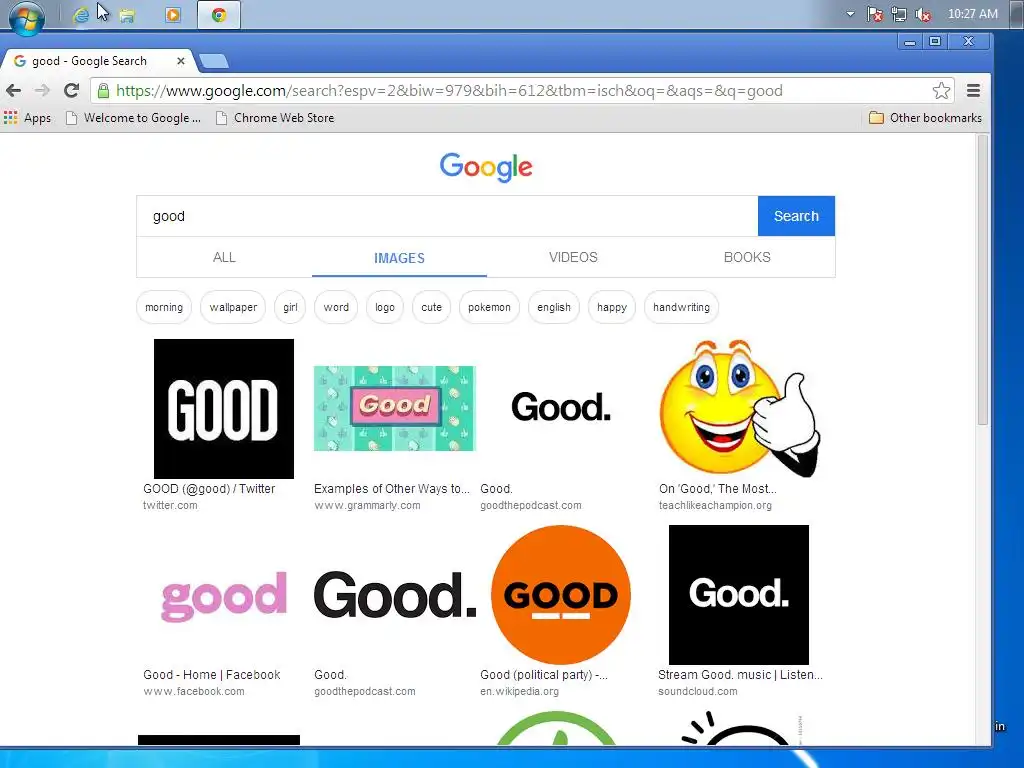This screenshot has height=768, width=1024.
Task: Click 'GOOD (@good) / Twitter' title
Action: pos(209,488)
